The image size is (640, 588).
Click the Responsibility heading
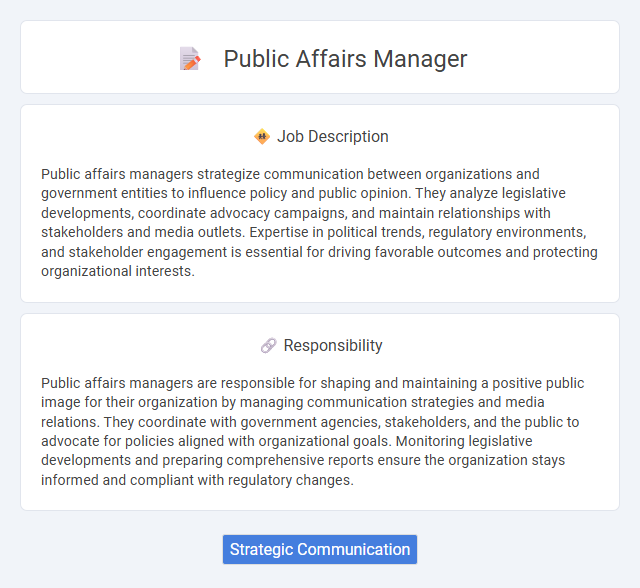click(x=333, y=346)
